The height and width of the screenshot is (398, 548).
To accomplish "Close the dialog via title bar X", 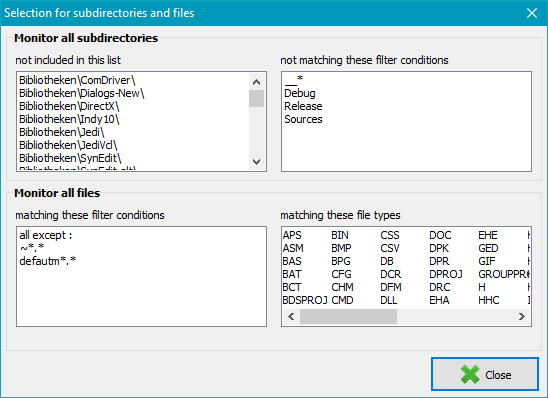I will click(532, 13).
